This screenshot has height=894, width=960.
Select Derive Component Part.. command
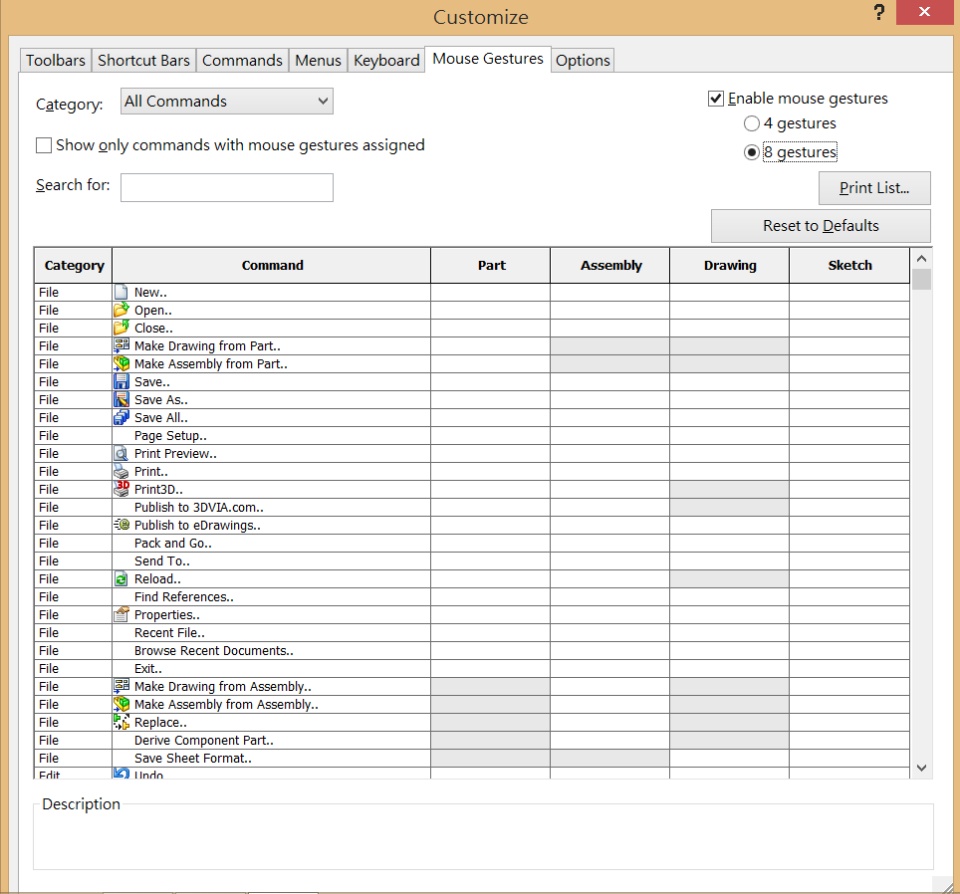[x=471, y=740]
